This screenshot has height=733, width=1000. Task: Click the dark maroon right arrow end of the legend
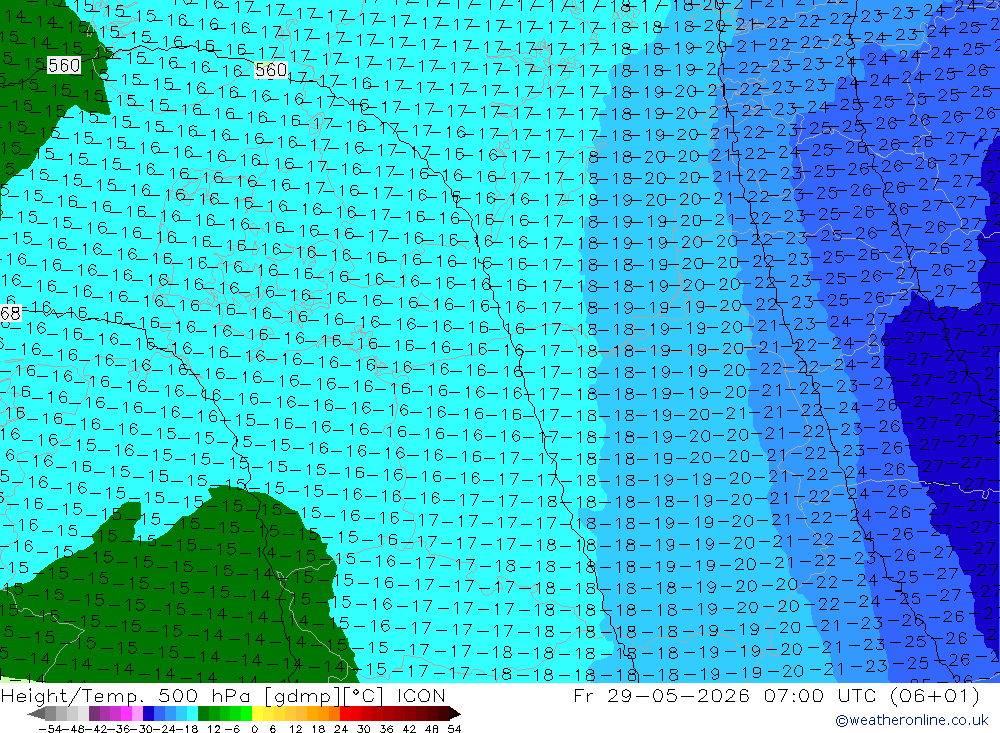[x=455, y=714]
